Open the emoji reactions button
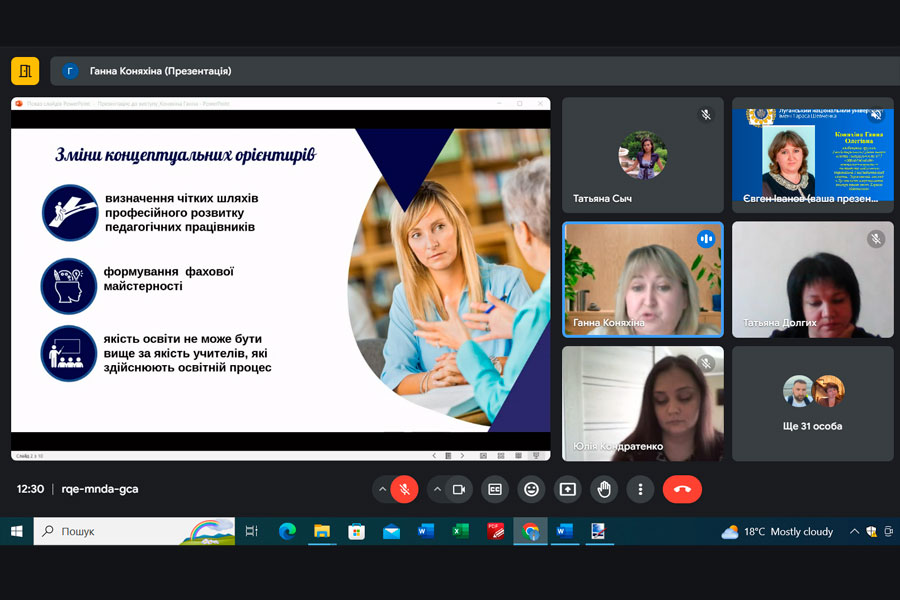The width and height of the screenshot is (900, 600). coord(531,489)
